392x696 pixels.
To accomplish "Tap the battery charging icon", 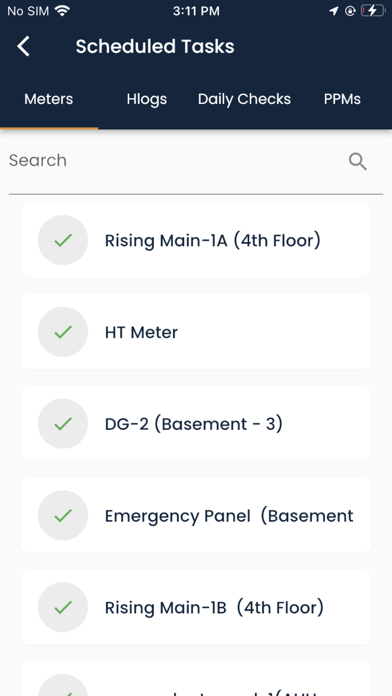I will click(372, 11).
